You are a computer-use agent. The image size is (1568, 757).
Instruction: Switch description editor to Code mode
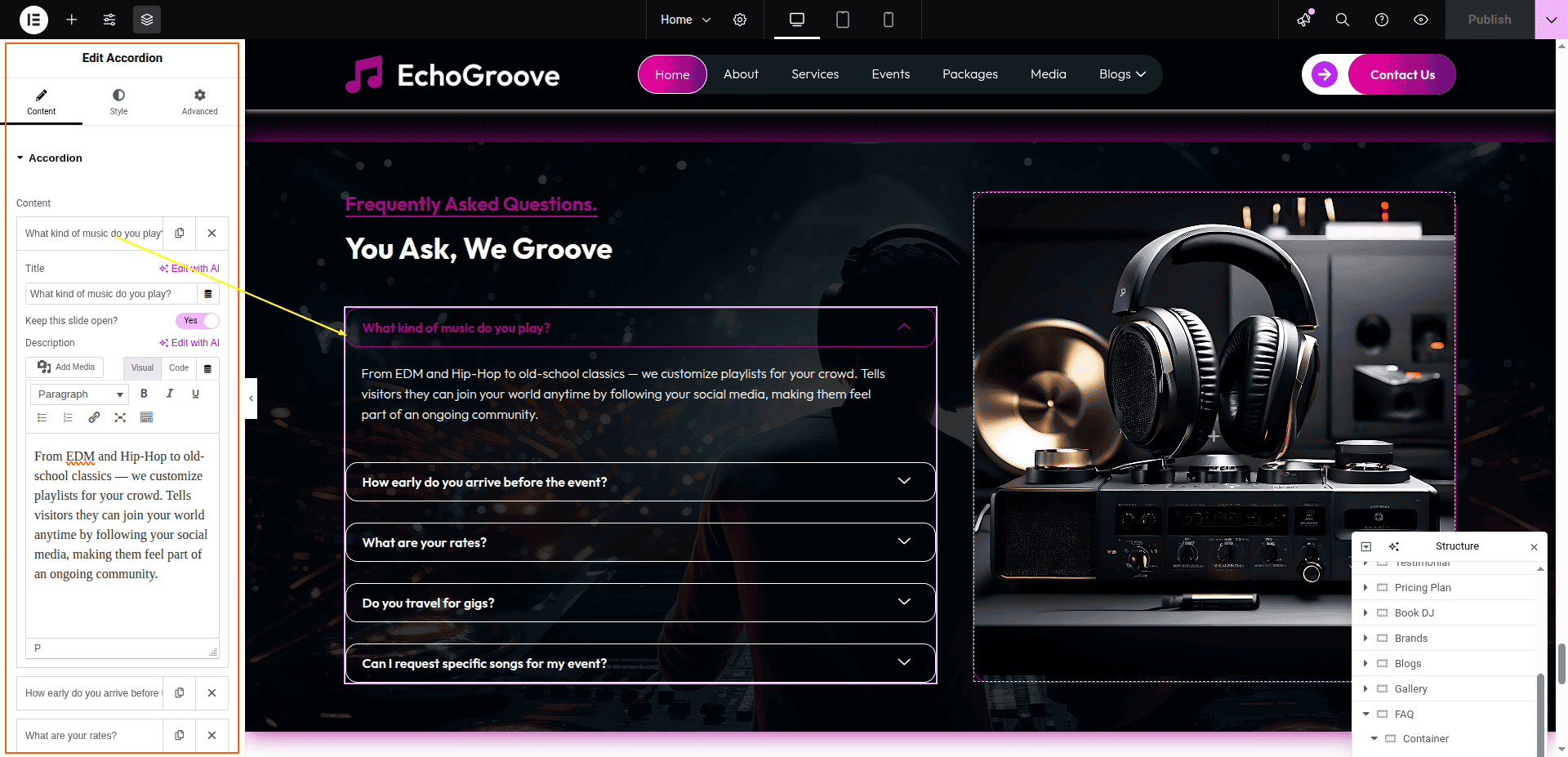179,368
